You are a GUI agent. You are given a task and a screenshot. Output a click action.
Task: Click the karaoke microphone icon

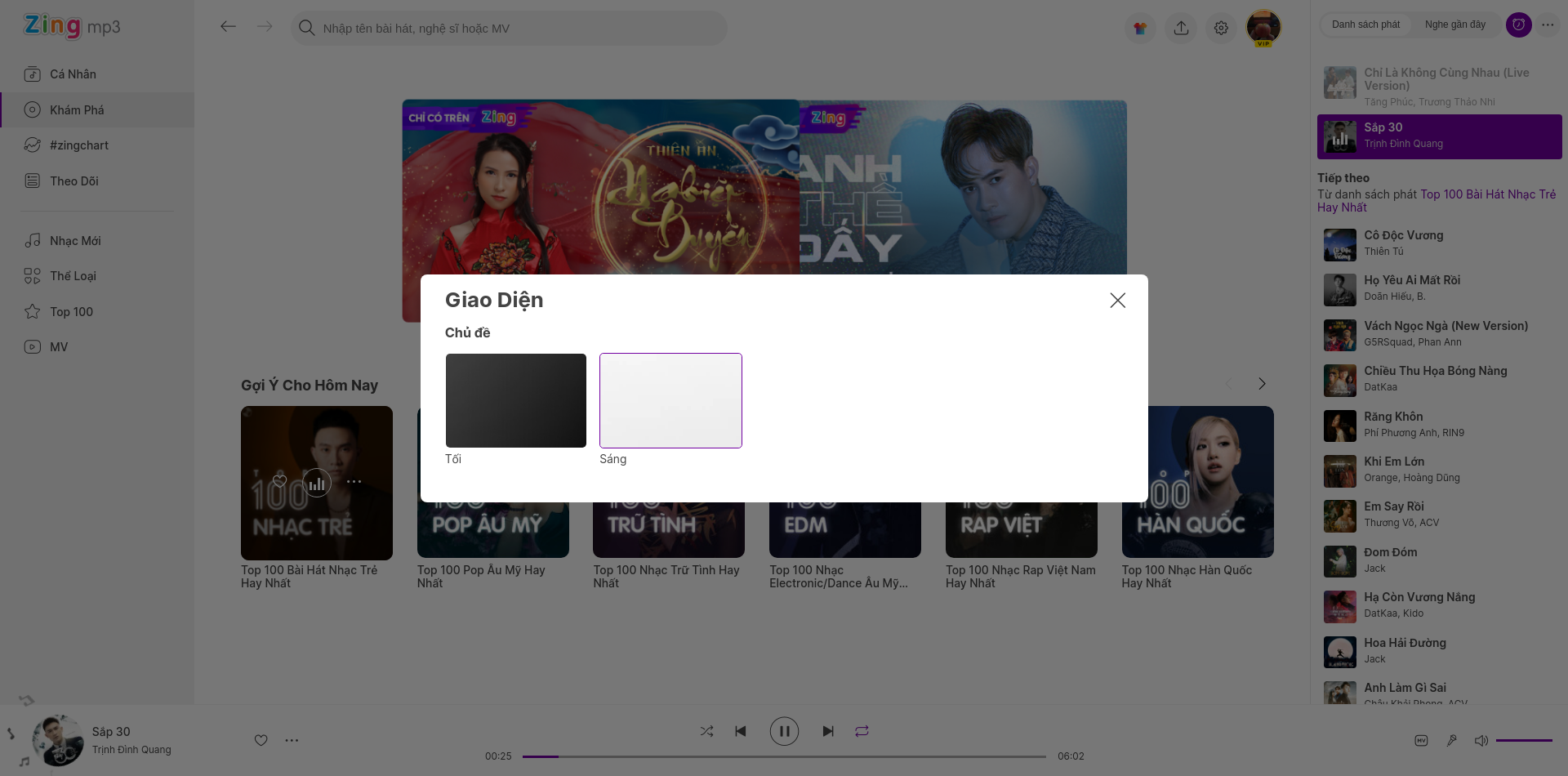coord(1452,740)
